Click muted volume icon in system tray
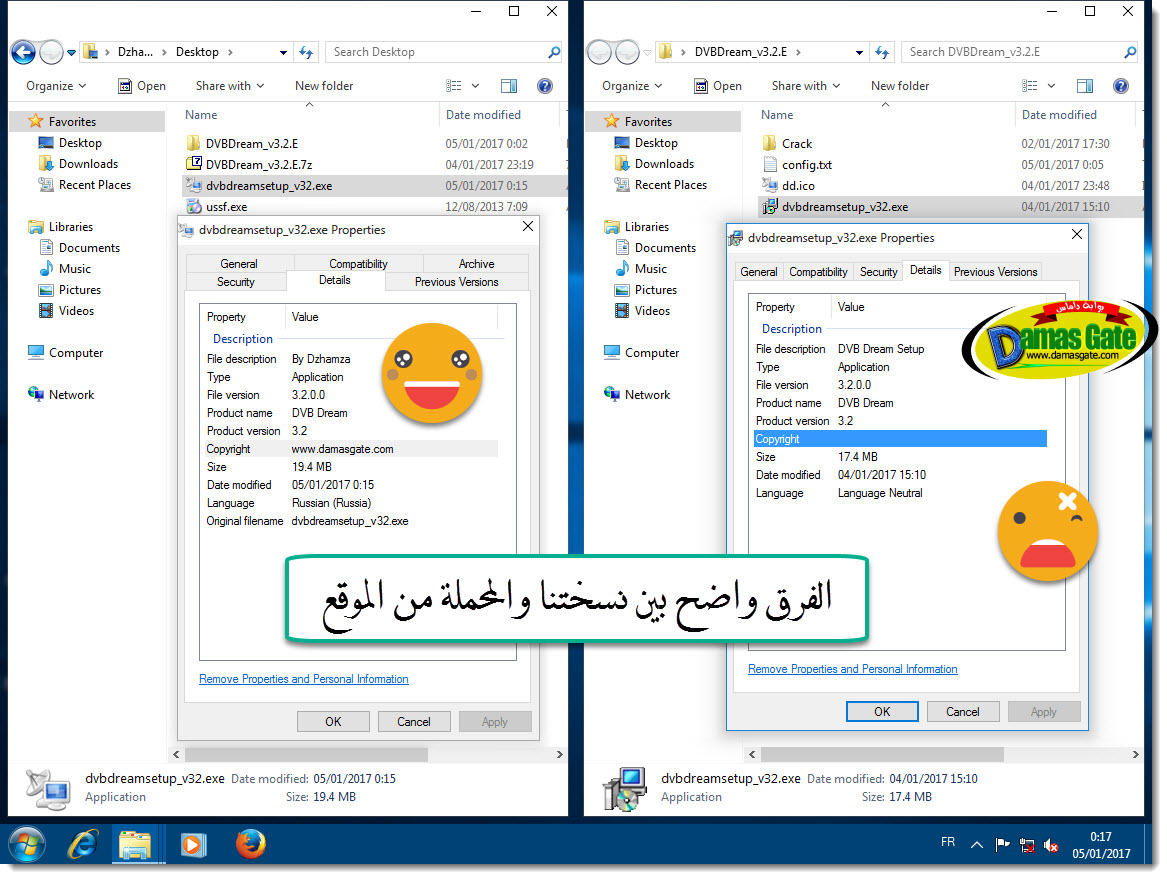Viewport: 1167px width, 879px height. [x=1051, y=845]
